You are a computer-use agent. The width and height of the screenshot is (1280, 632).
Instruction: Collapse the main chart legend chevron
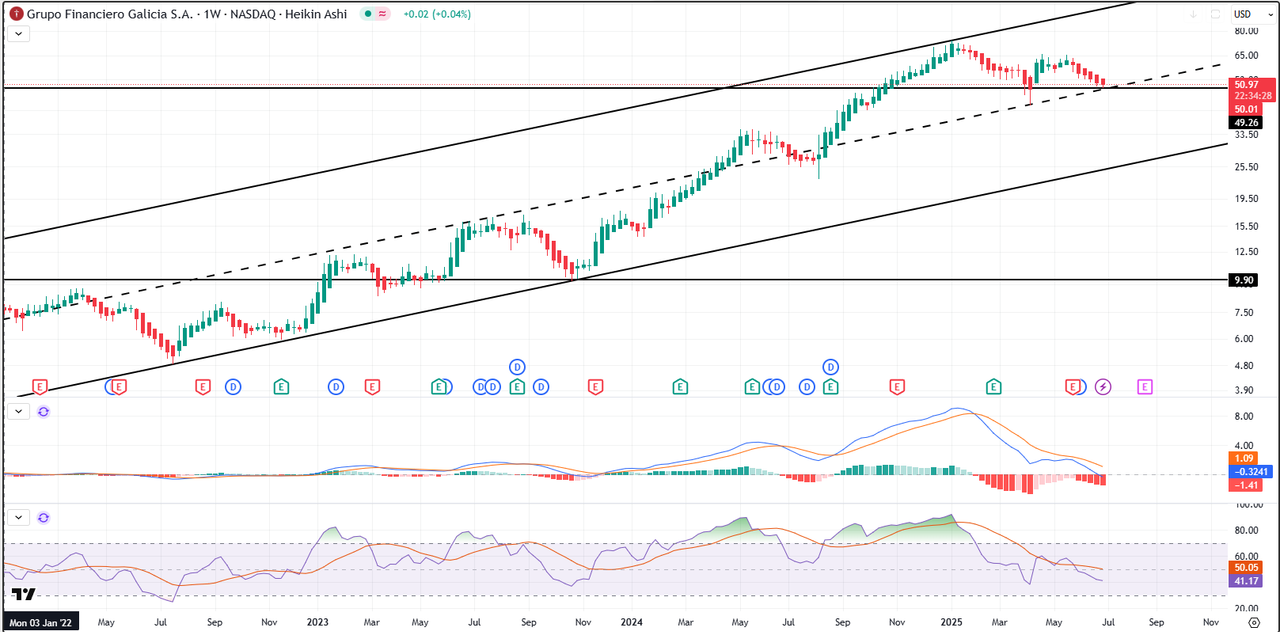tap(20, 33)
